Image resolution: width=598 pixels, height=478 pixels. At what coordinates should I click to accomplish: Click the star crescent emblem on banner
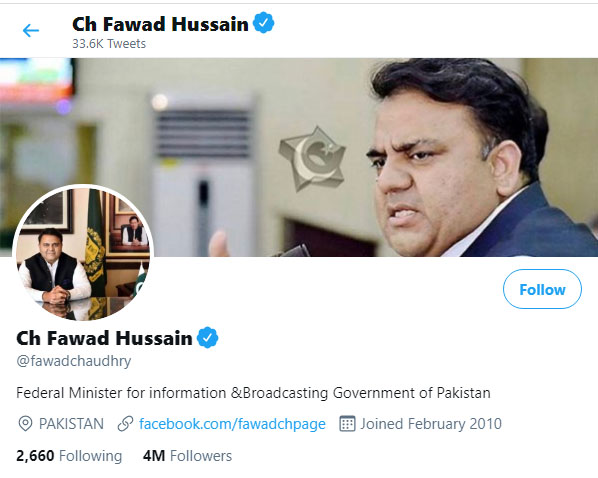point(312,159)
